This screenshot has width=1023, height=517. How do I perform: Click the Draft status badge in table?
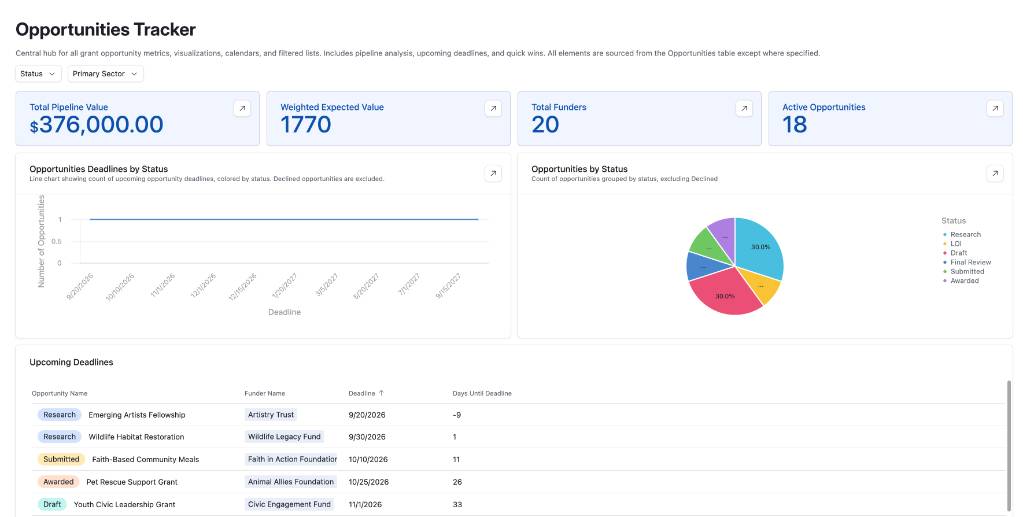tap(52, 504)
